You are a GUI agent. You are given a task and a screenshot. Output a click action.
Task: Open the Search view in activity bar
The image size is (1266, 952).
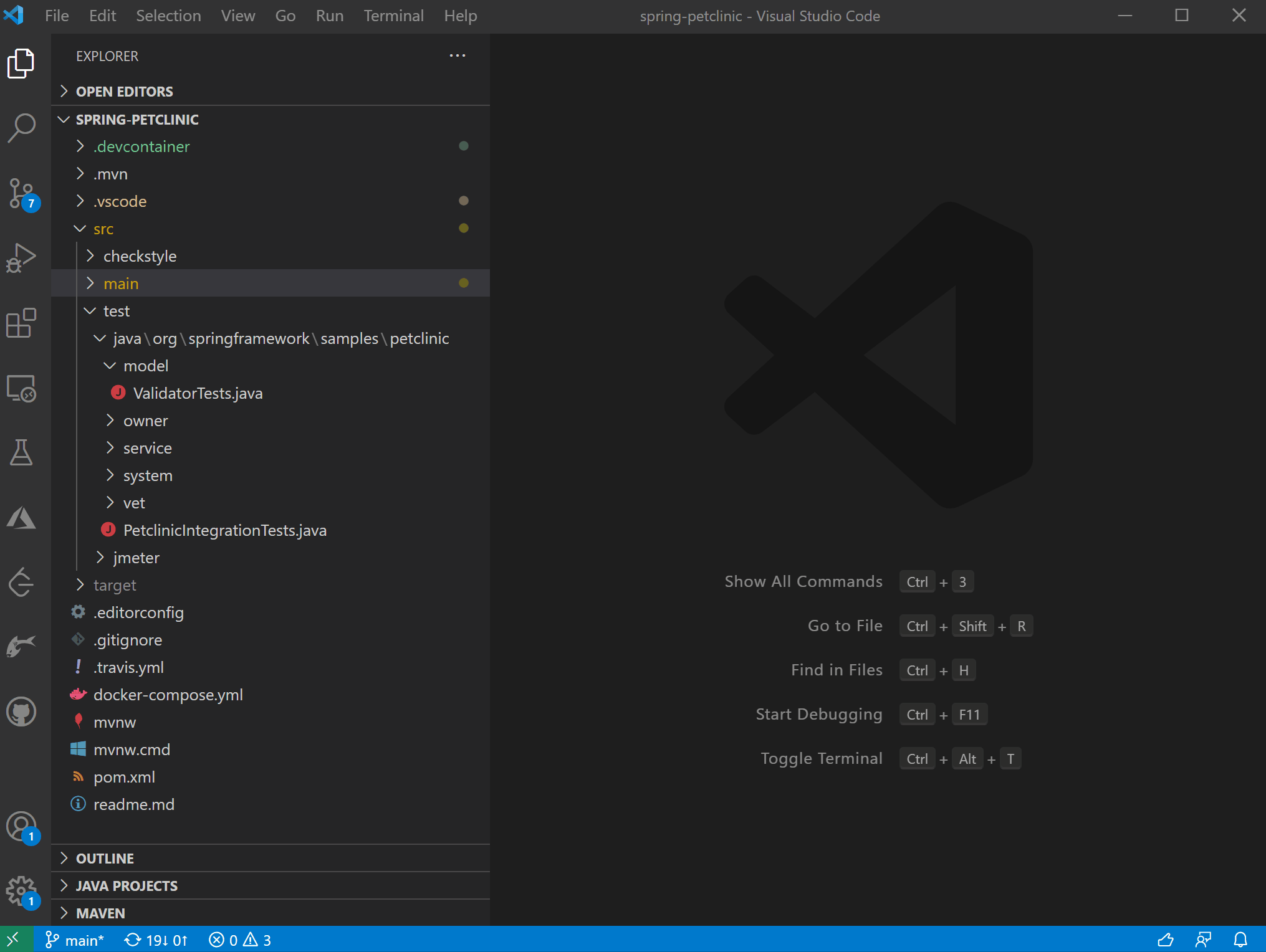[21, 128]
